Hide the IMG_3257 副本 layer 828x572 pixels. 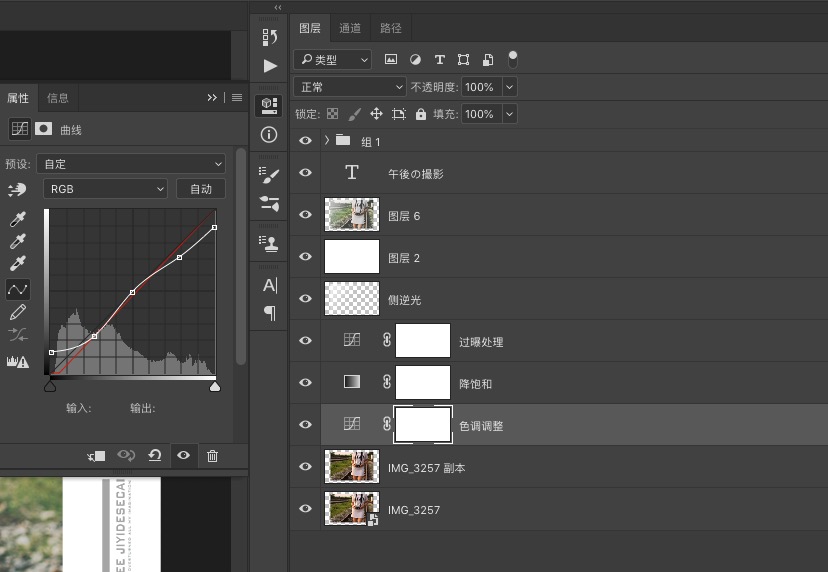pos(306,467)
